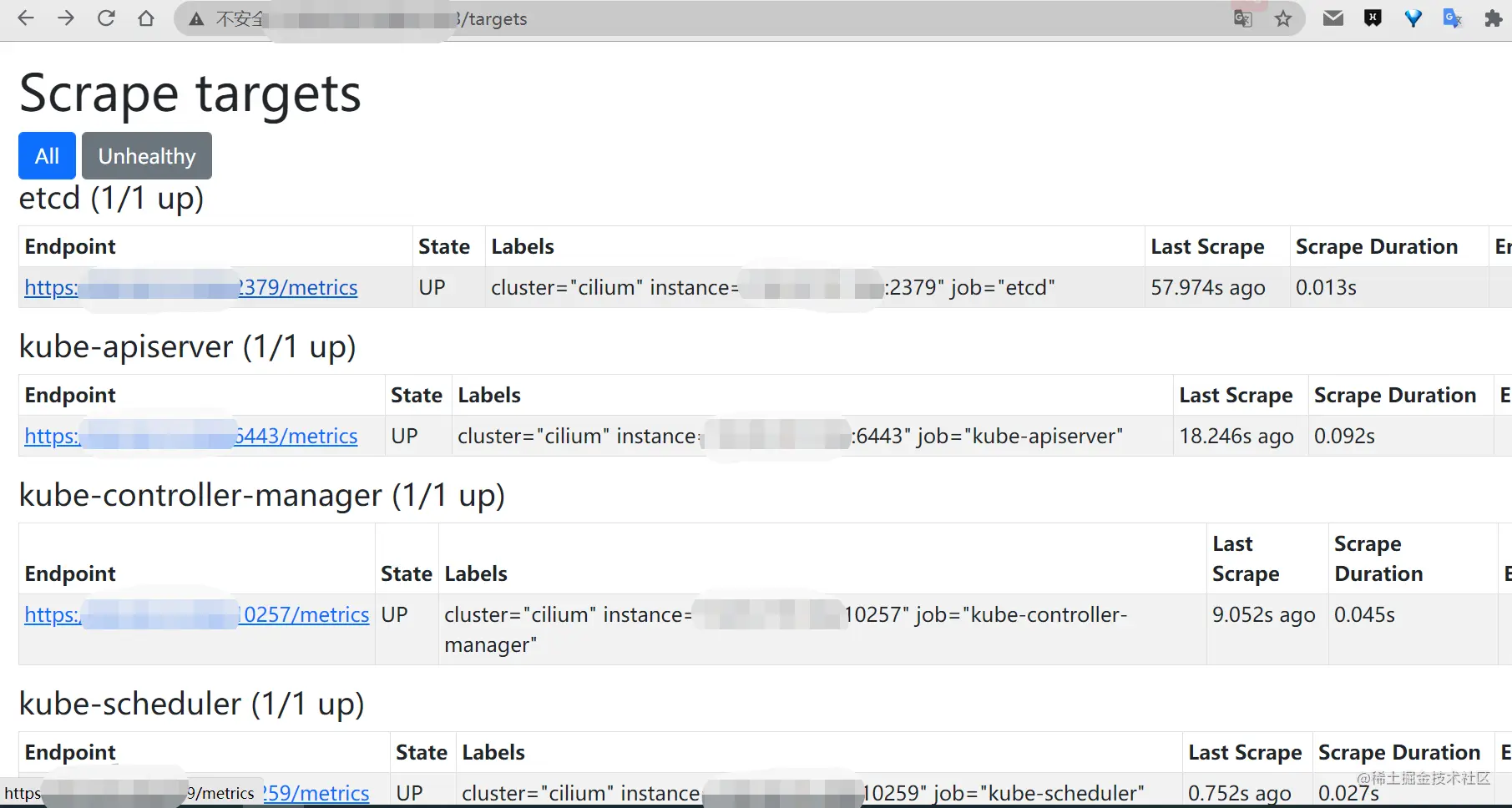Click the '0.045s' scrape duration value
The image size is (1512, 808).
[x=1365, y=614]
